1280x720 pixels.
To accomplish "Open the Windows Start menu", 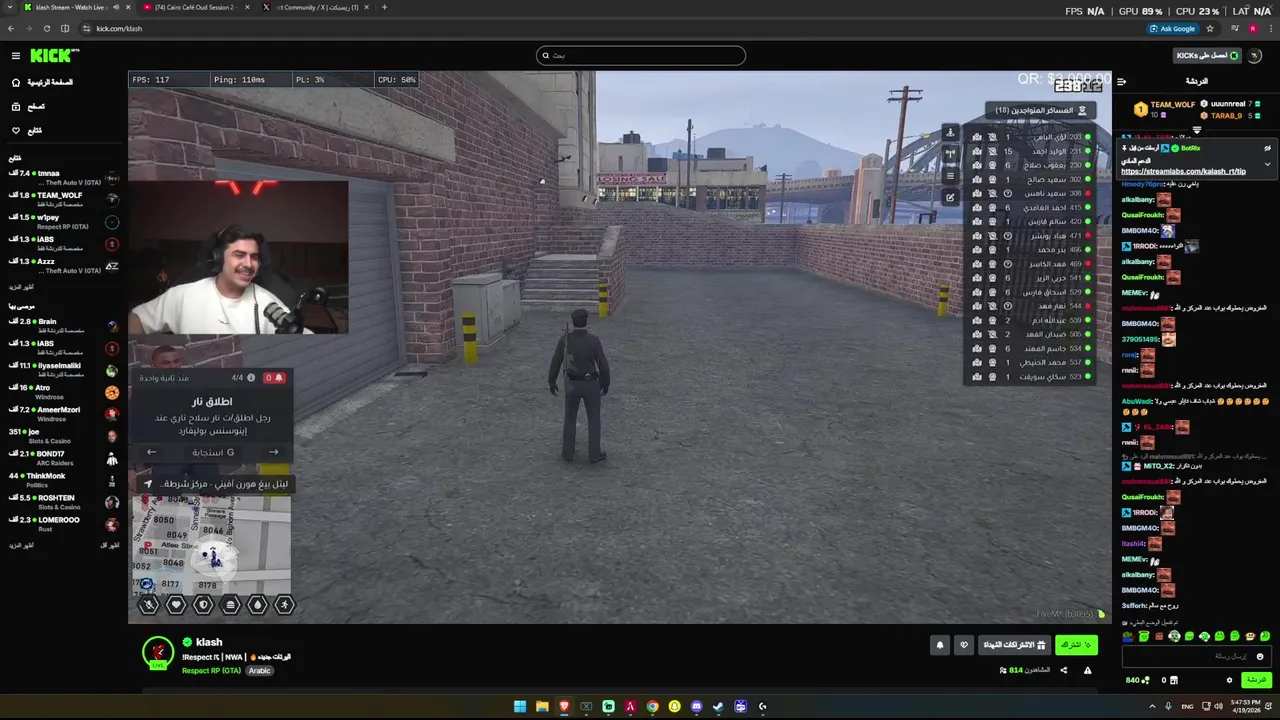I will [520, 706].
